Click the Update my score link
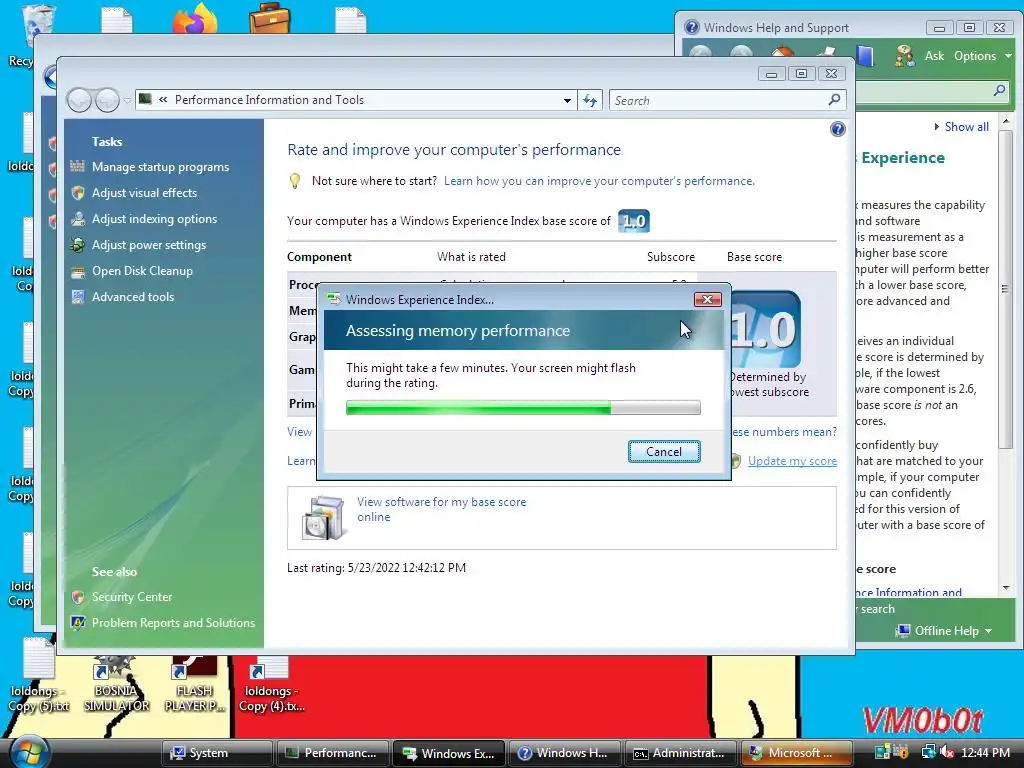This screenshot has height=768, width=1024. tap(792, 461)
